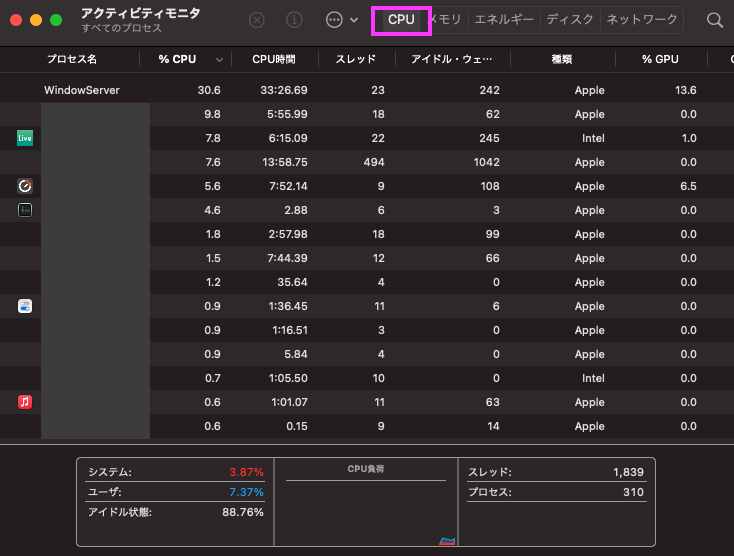
Task: Click the CPU time 1:01.07
Action: coord(289,402)
